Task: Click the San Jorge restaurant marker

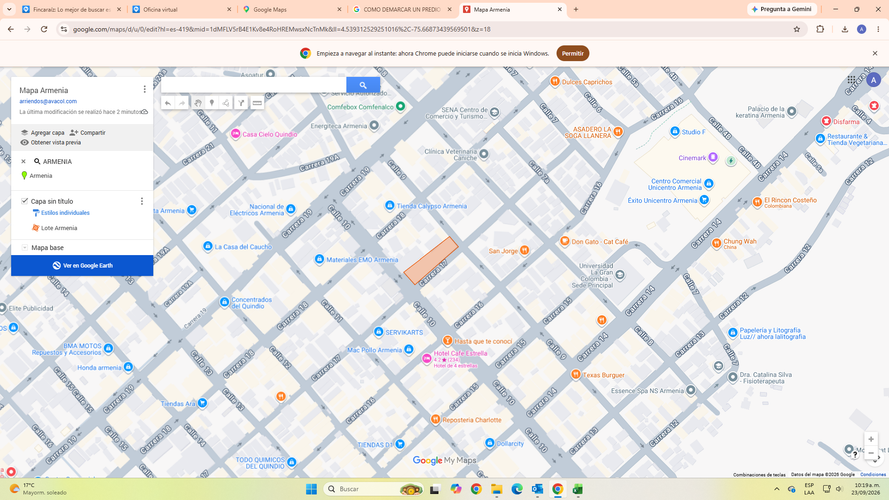Action: [x=524, y=250]
